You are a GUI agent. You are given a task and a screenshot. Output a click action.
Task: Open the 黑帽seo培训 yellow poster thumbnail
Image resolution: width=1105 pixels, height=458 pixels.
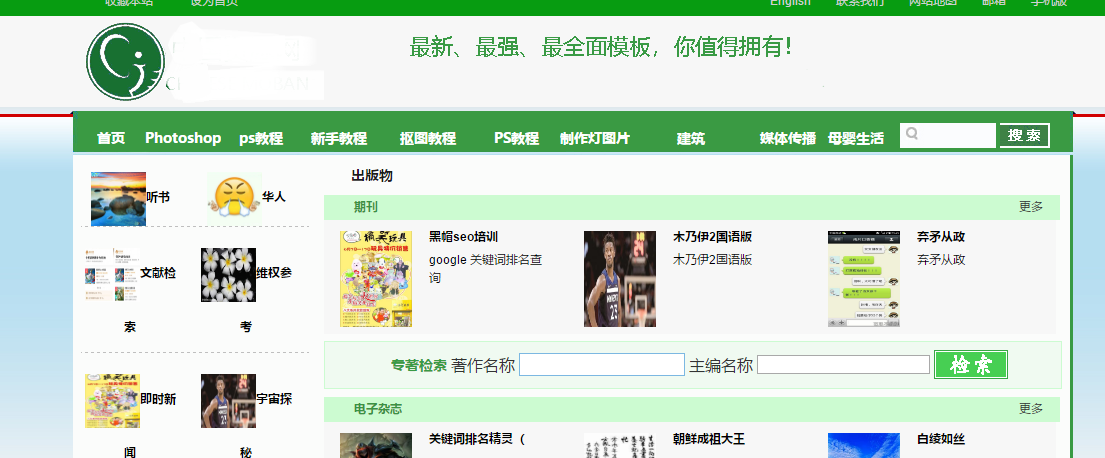coord(376,279)
